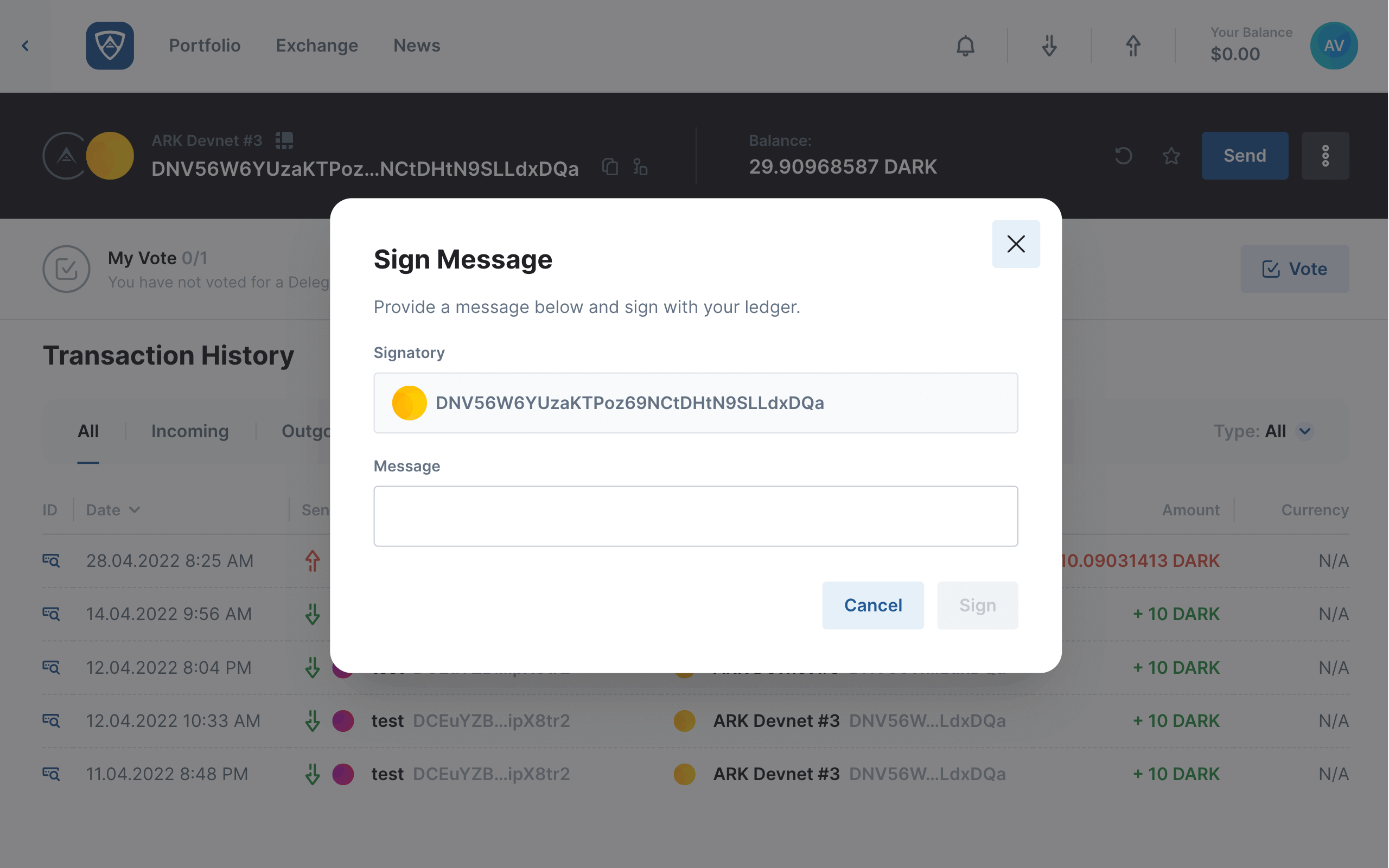This screenshot has width=1389, height=868.
Task: Go back with the left chevron
Action: point(26,46)
